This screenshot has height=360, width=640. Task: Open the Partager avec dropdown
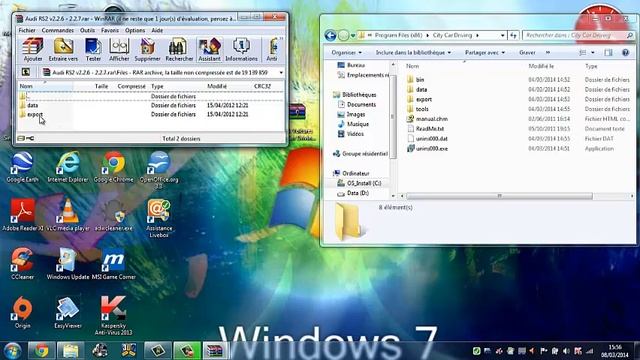[x=484, y=53]
